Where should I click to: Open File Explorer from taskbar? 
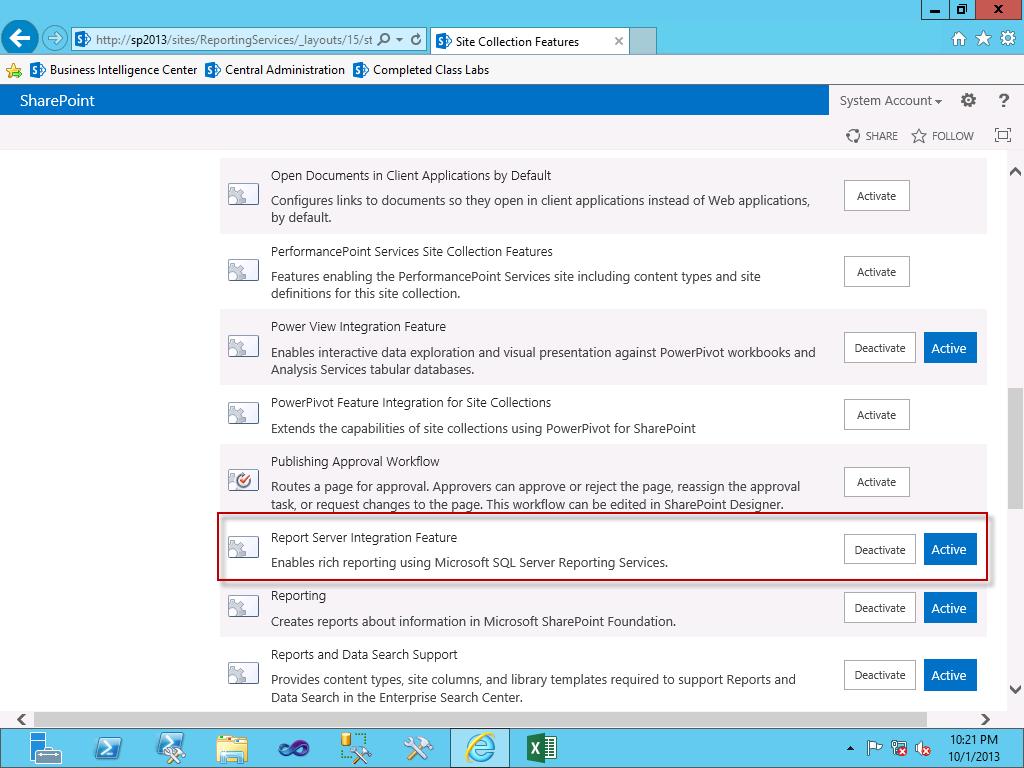point(232,748)
